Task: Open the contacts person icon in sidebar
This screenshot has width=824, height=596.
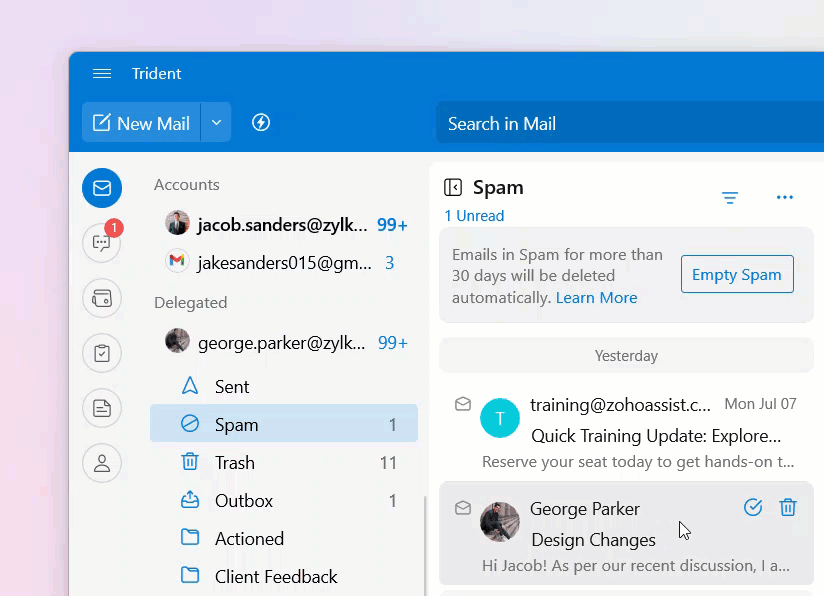Action: tap(102, 463)
